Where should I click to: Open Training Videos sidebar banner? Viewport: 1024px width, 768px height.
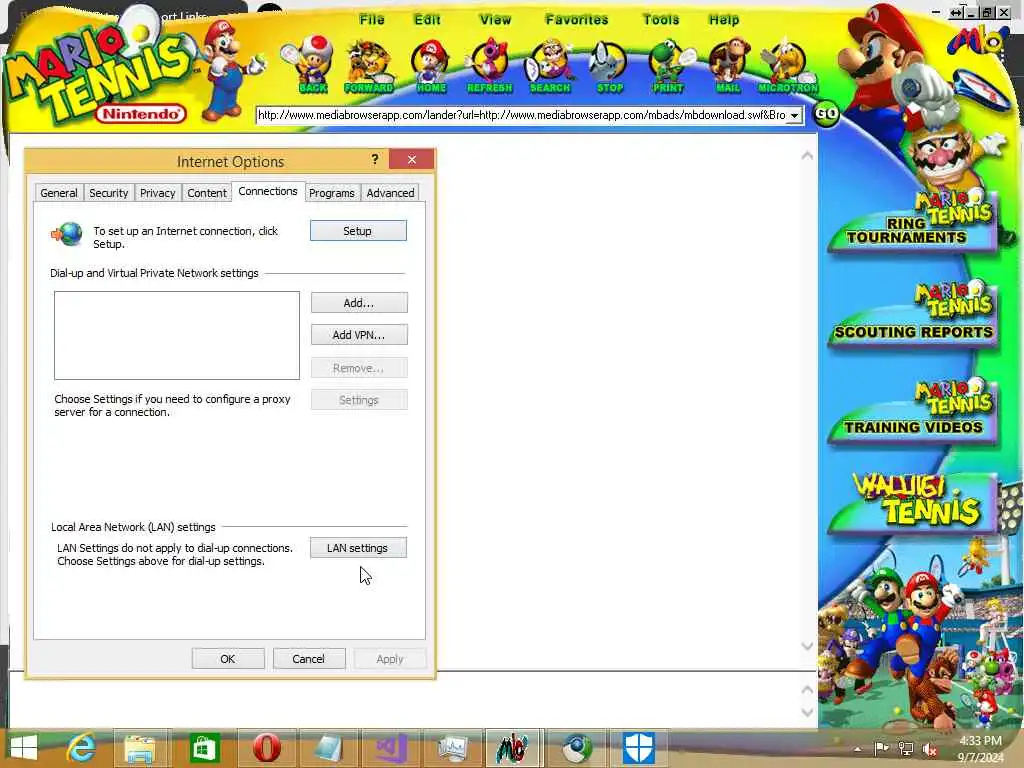(912, 411)
